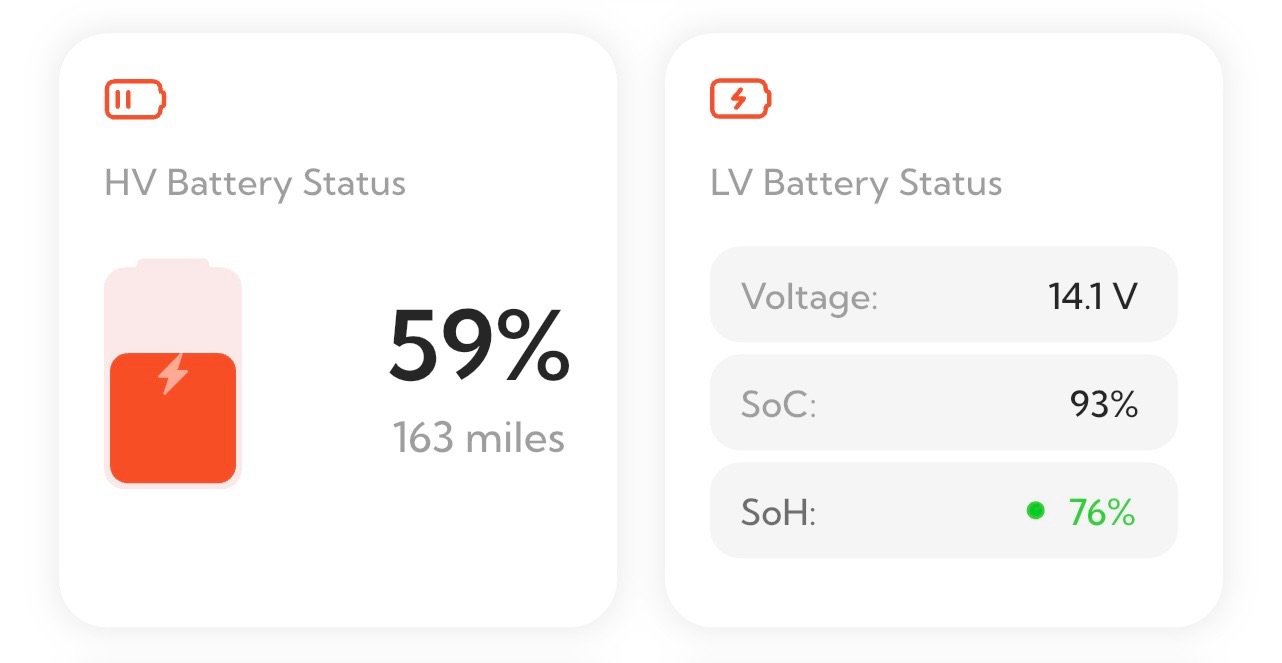This screenshot has width=1282, height=663.
Task: Click the green 76% SoH value
Action: pos(1102,512)
